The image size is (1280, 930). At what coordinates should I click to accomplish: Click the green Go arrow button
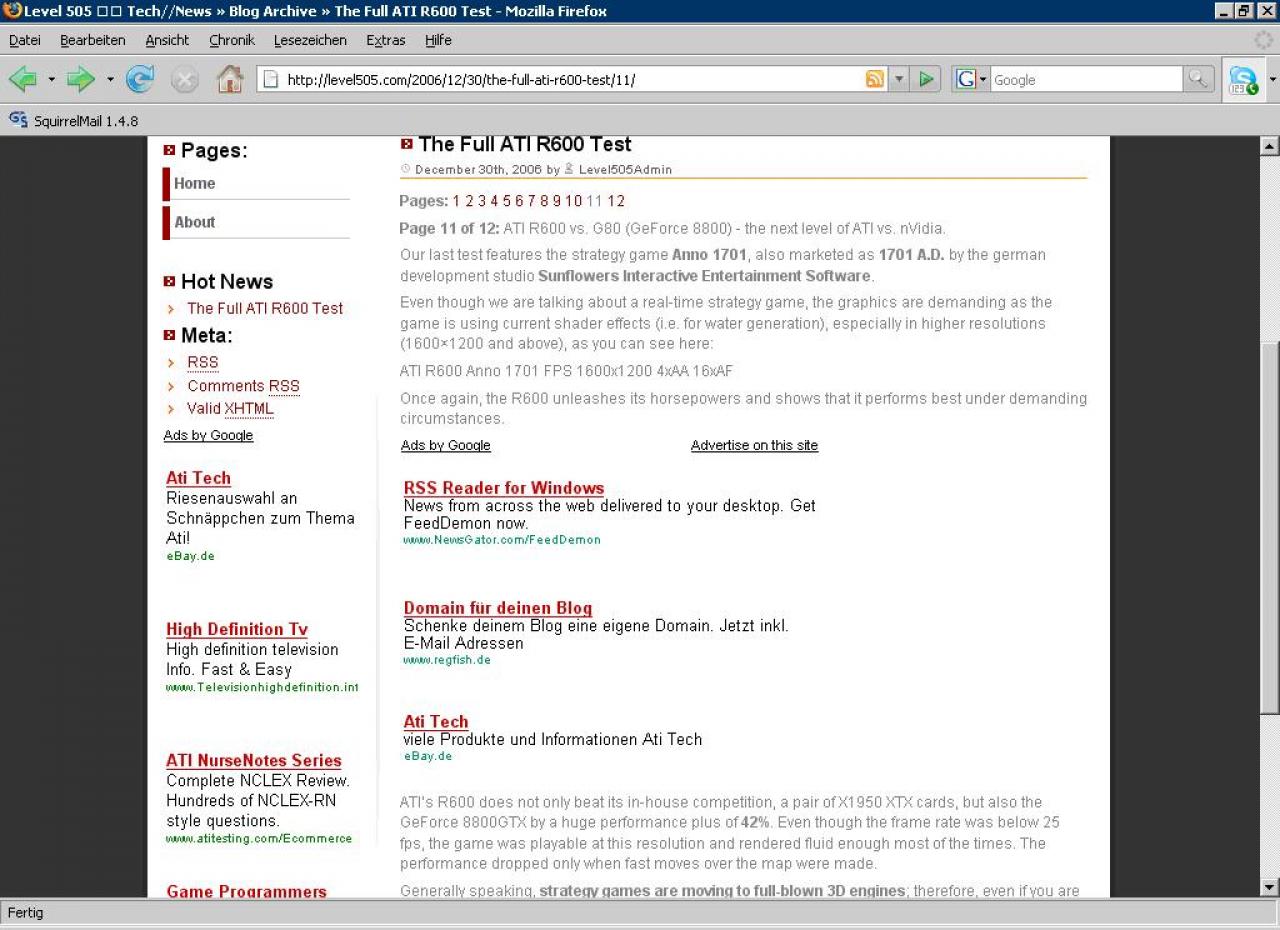tap(927, 79)
